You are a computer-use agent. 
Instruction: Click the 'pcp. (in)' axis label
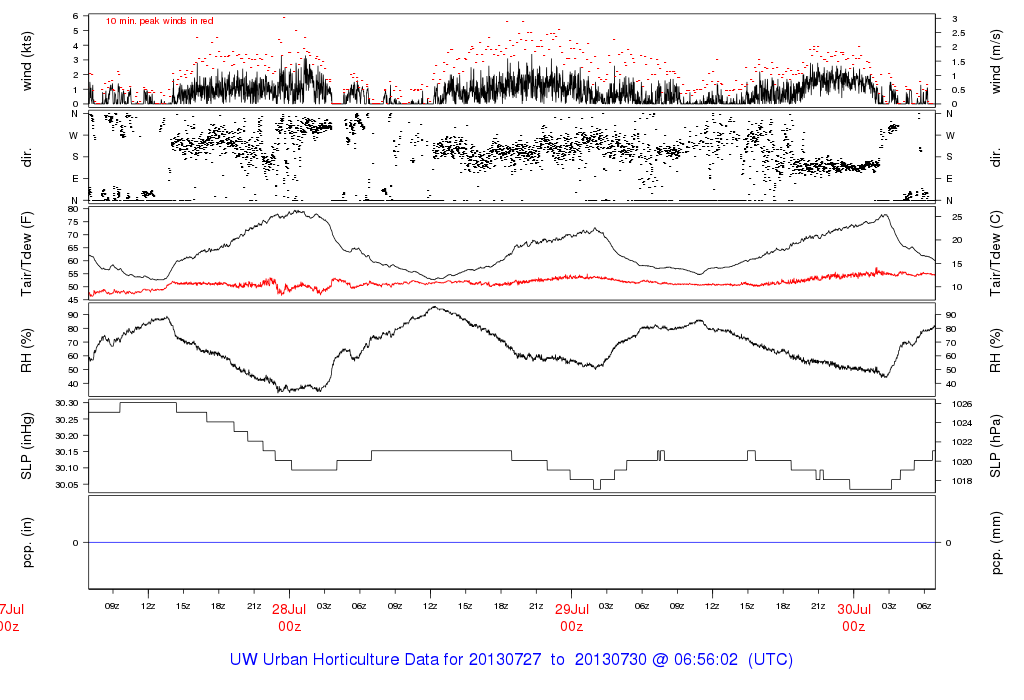pos(27,542)
